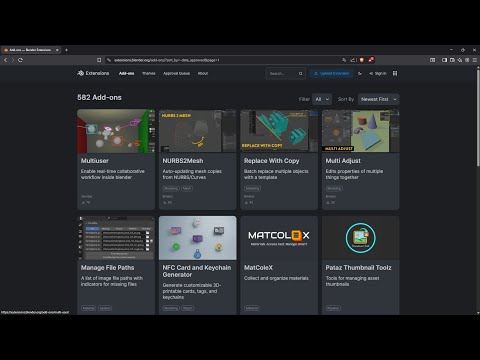Screen dimensions: 480x360
Task: Click the share icon in the address bar
Action: tap(353, 60)
